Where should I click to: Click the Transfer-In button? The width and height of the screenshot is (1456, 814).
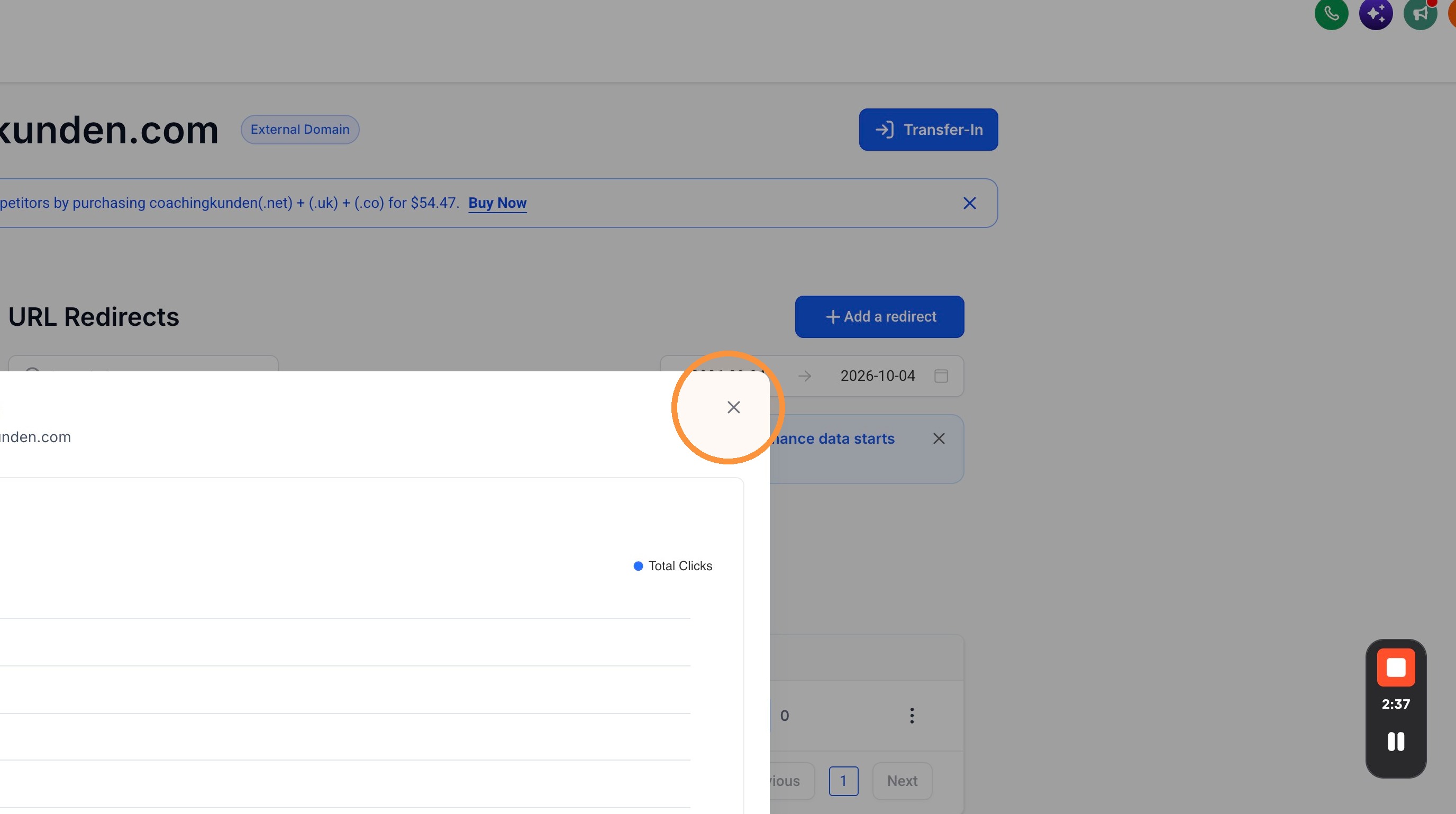[928, 130]
